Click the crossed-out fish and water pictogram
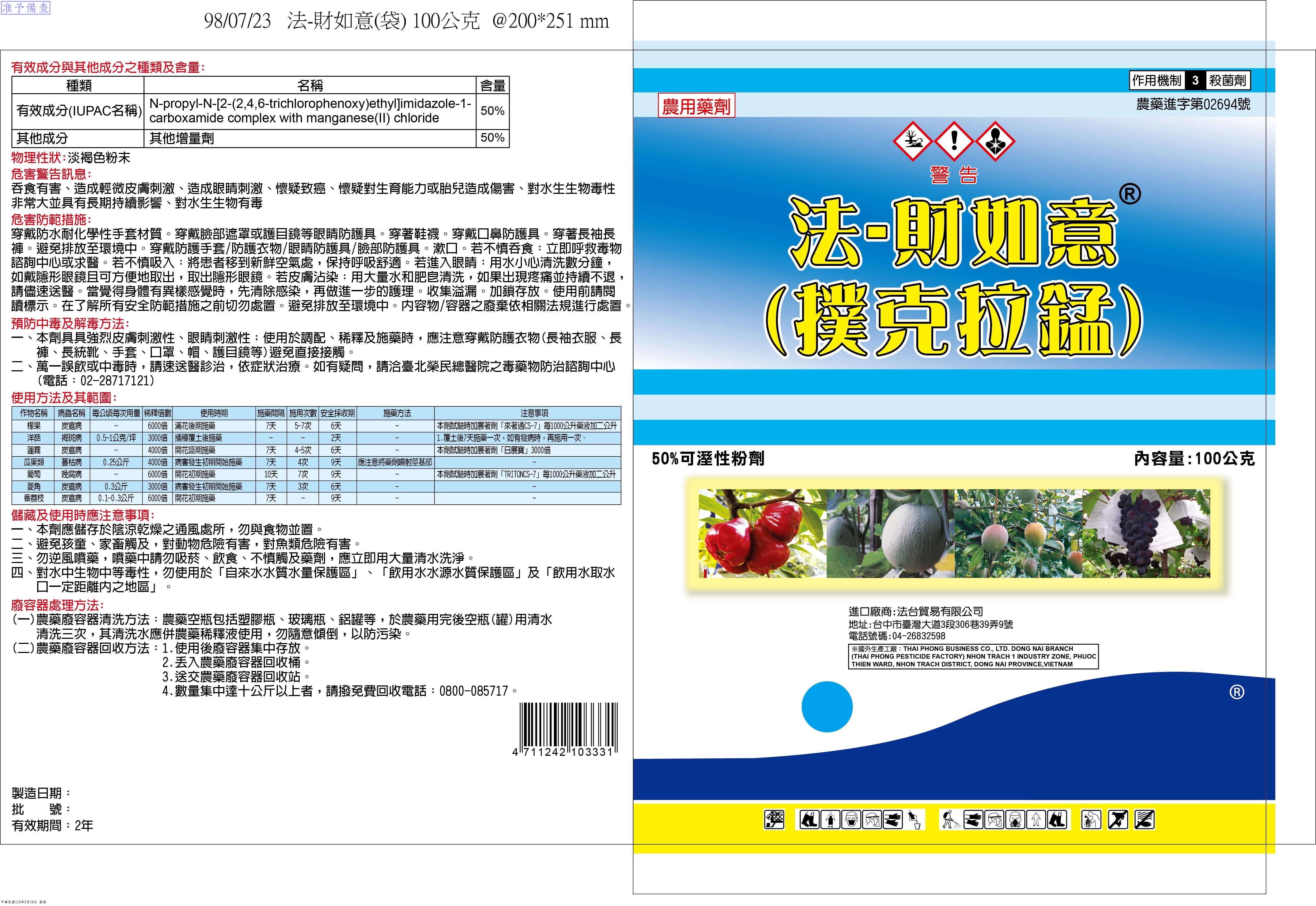This screenshot has height=906, width=1316. pos(1144,819)
